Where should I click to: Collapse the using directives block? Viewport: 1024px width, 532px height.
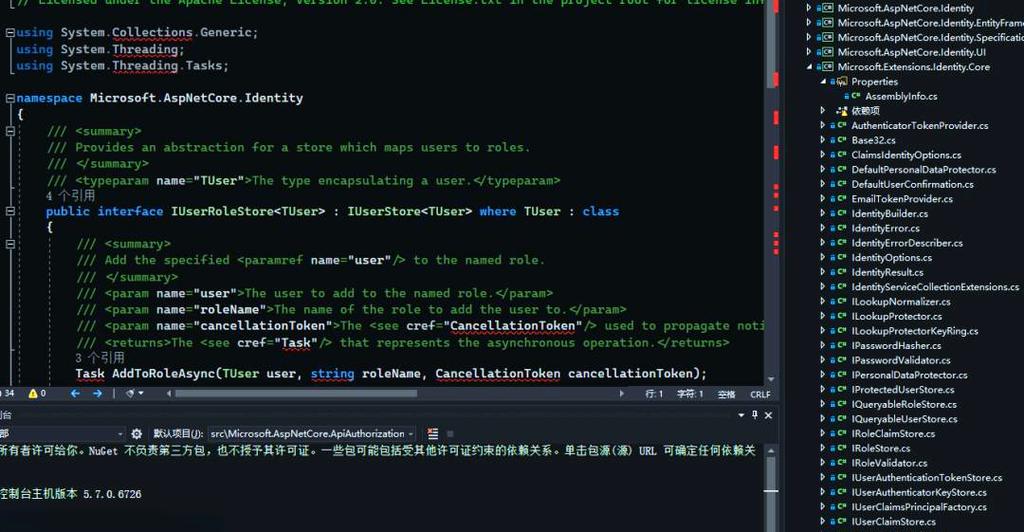pyautogui.click(x=10, y=33)
